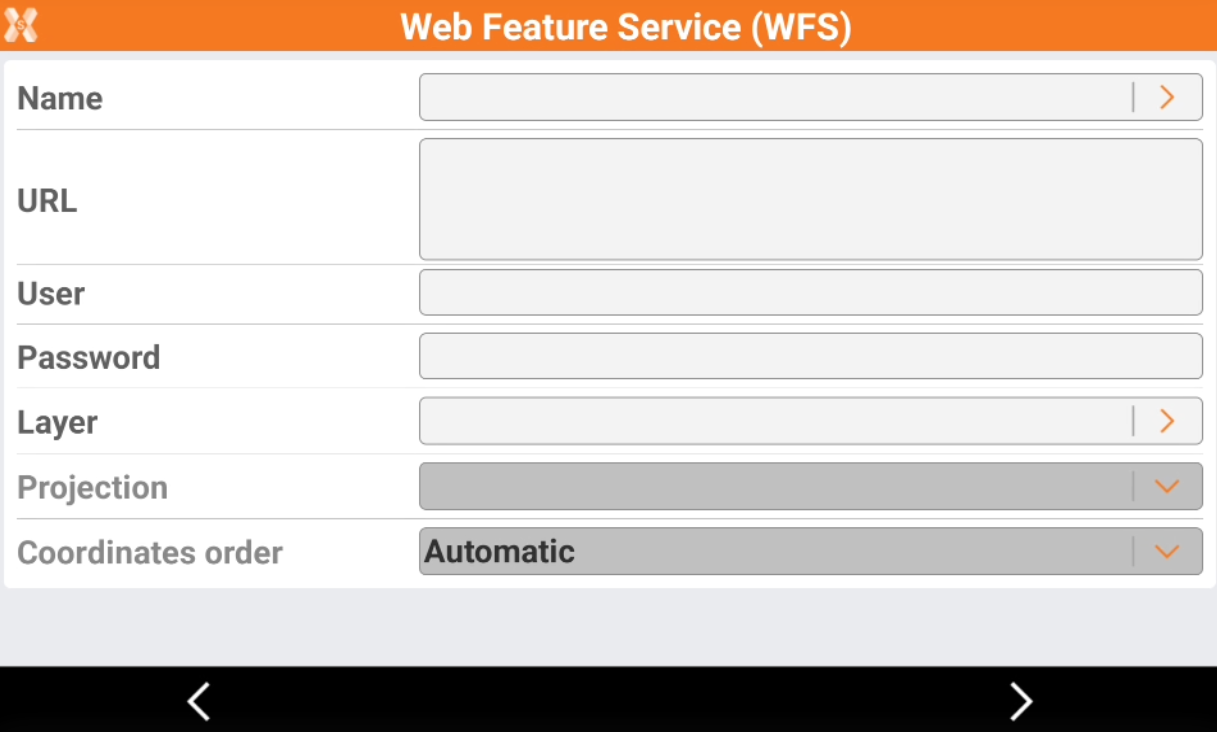The height and width of the screenshot is (732, 1217).
Task: Click the next arrow at bottom
Action: [x=1020, y=701]
